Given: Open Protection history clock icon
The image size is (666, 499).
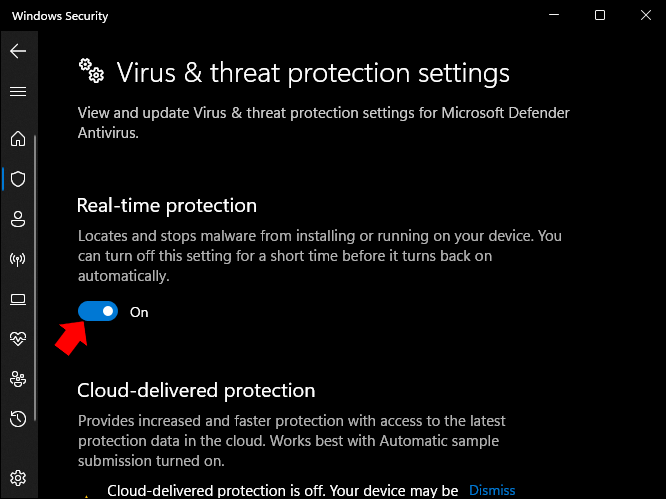Looking at the screenshot, I should (18, 419).
